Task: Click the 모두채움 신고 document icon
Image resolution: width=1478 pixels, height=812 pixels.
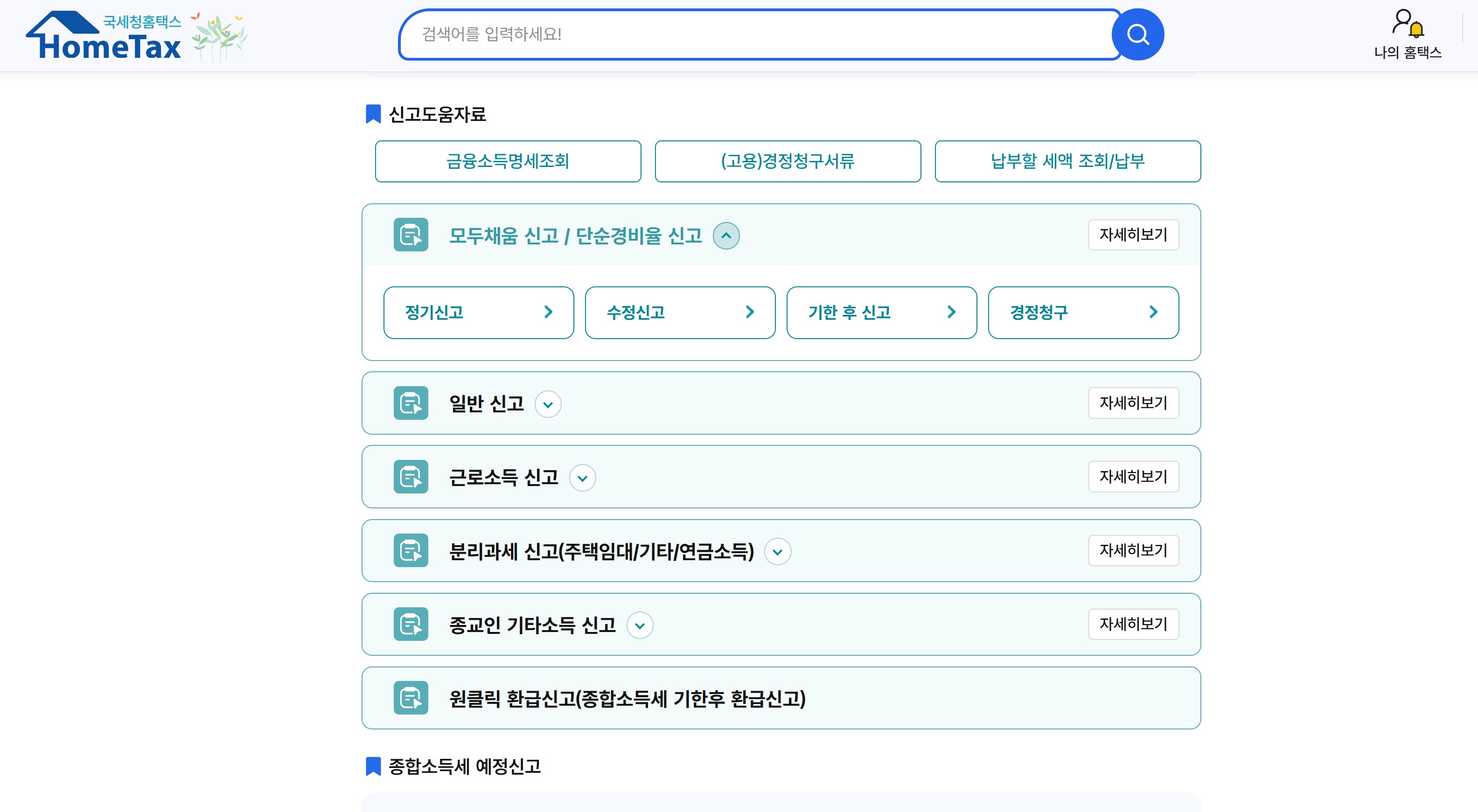Action: point(411,235)
